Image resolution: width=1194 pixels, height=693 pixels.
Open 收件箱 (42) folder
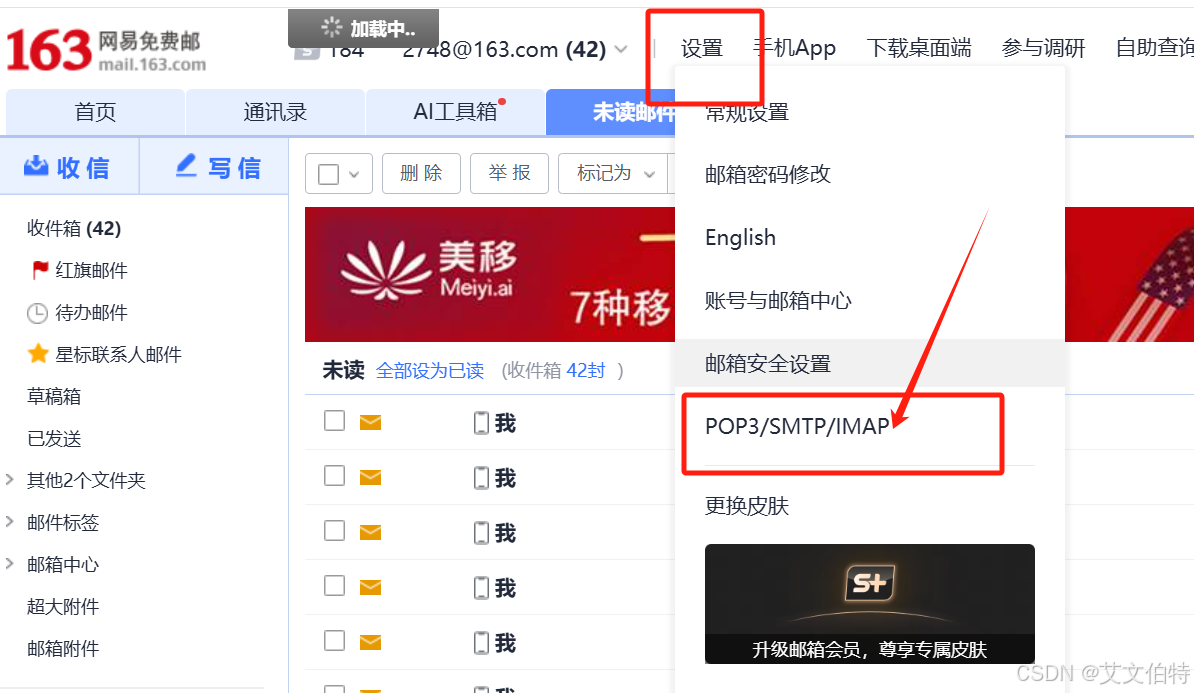(x=74, y=228)
